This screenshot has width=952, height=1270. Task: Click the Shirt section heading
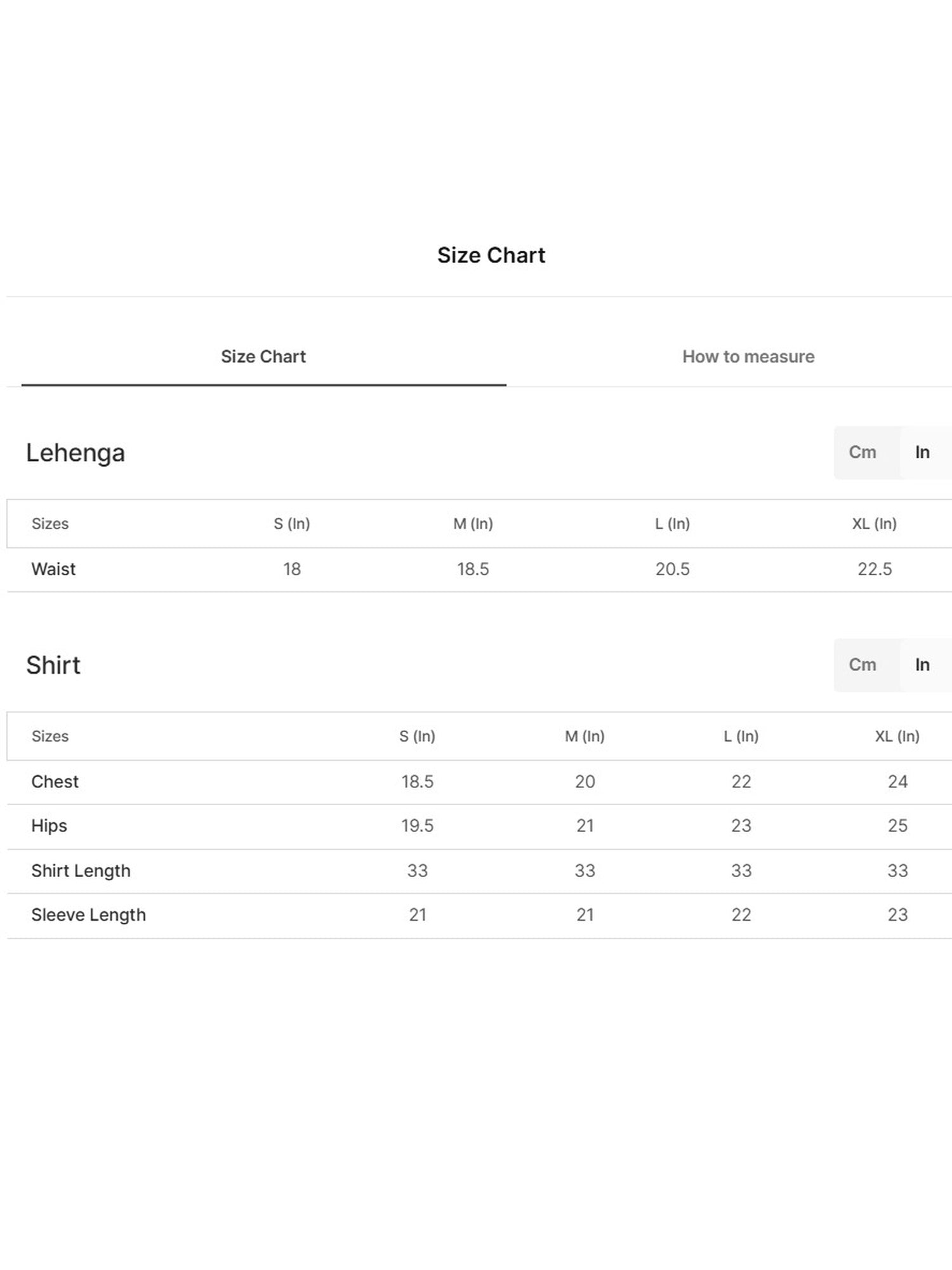(53, 665)
